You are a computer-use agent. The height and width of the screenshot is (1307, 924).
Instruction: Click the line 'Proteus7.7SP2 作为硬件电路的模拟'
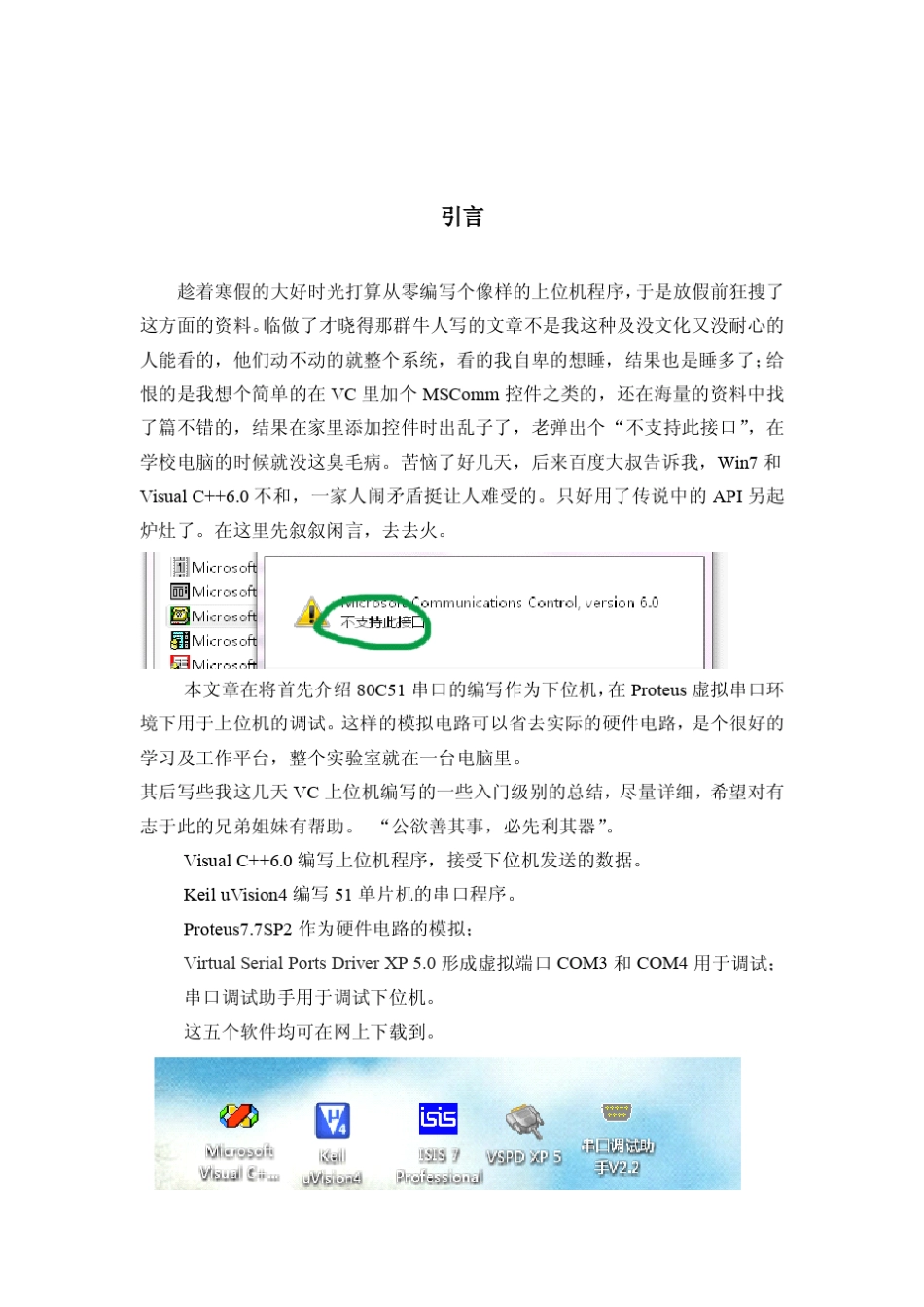coord(328,929)
